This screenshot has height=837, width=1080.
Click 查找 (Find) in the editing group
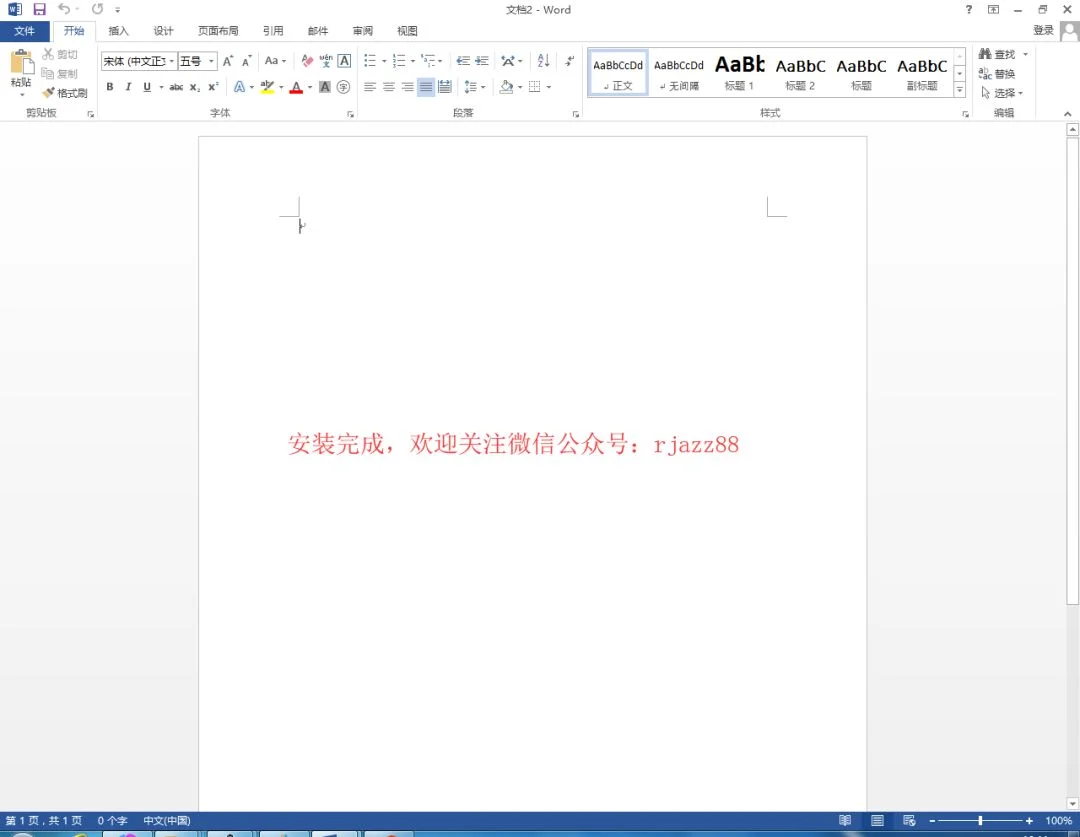click(x=997, y=54)
